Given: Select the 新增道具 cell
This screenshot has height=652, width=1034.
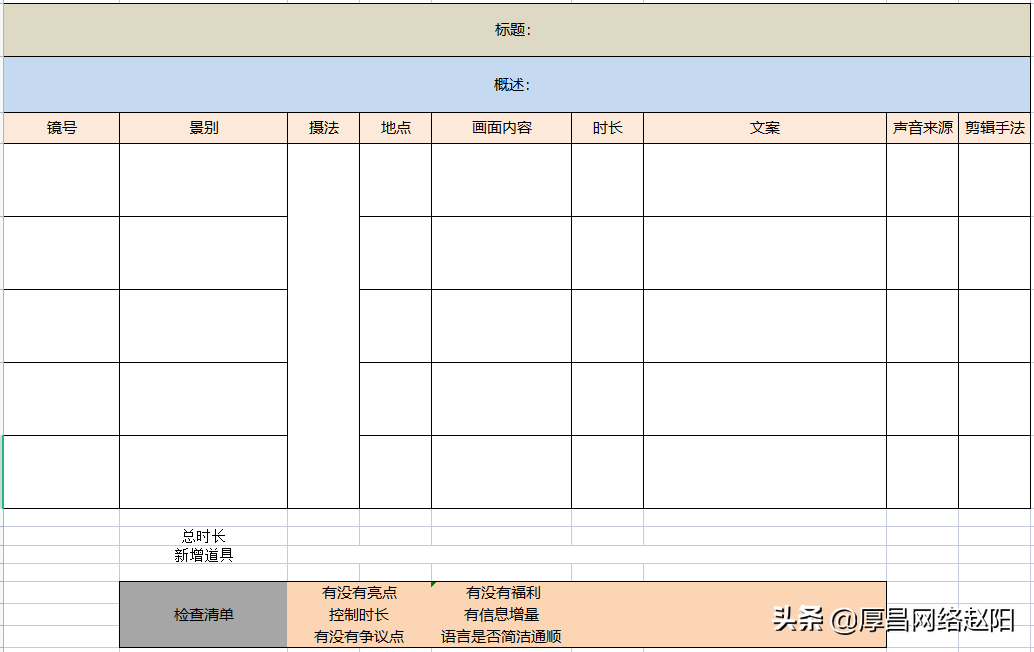Looking at the screenshot, I should point(203,555).
